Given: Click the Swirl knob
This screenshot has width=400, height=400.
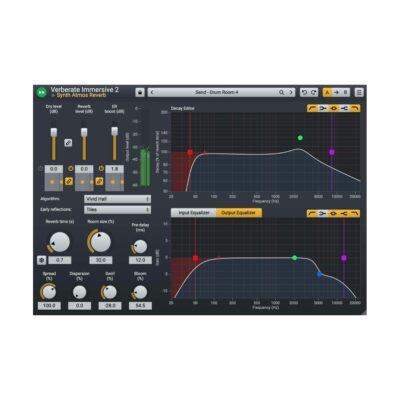Looking at the screenshot, I should pyautogui.click(x=110, y=292).
